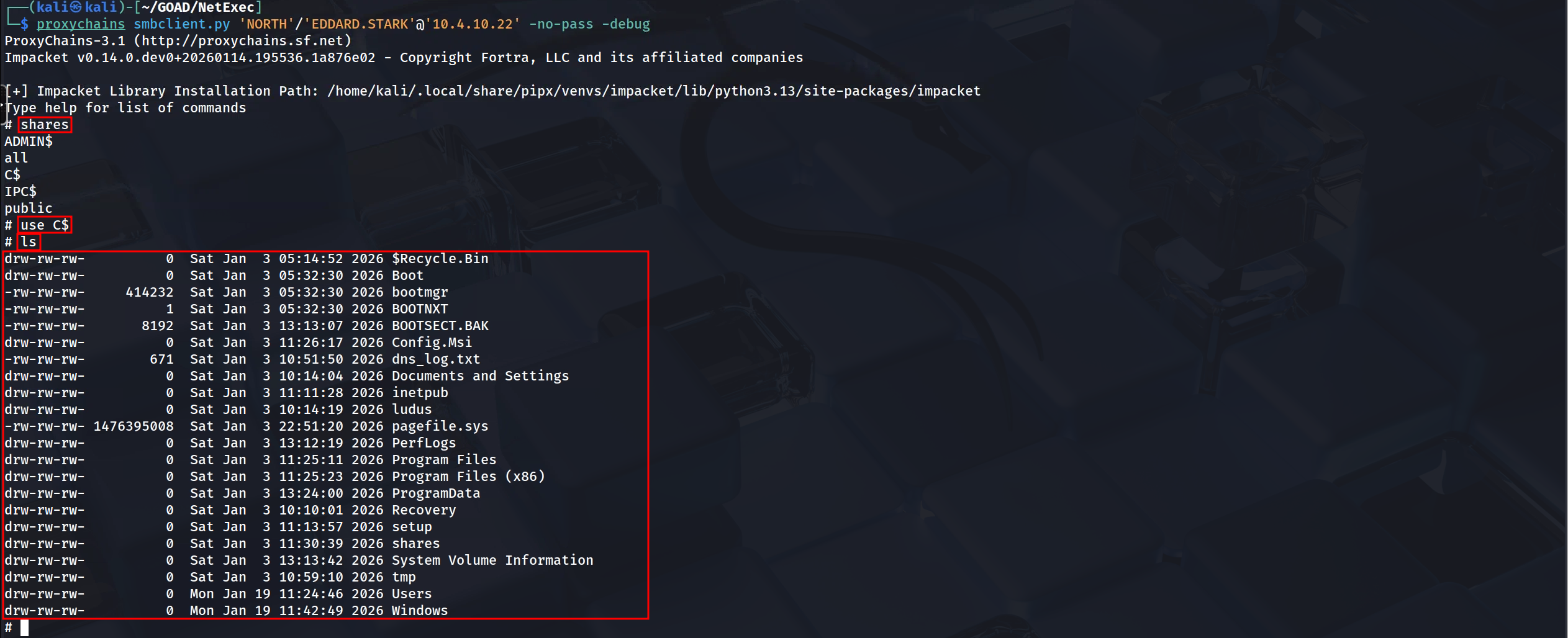Click the underlined proxychains command word
This screenshot has height=638, width=1568.
click(81, 24)
